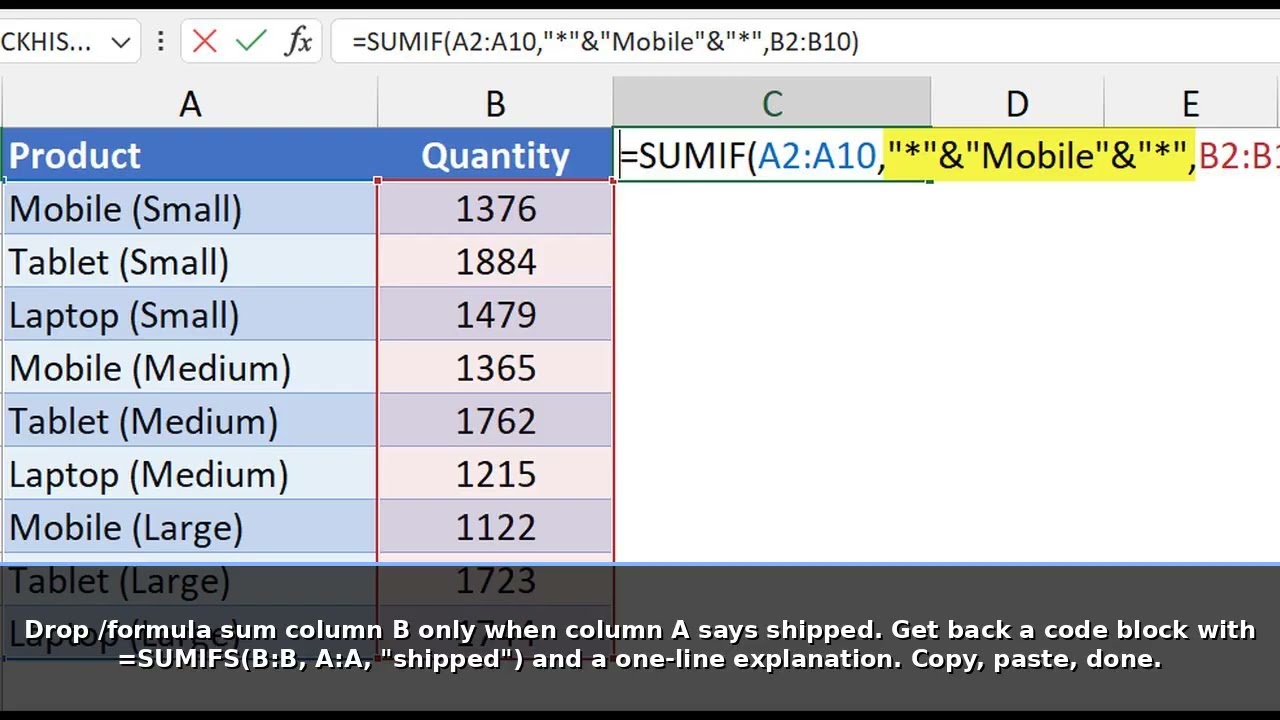
Task: Select column E header
Action: [1191, 103]
